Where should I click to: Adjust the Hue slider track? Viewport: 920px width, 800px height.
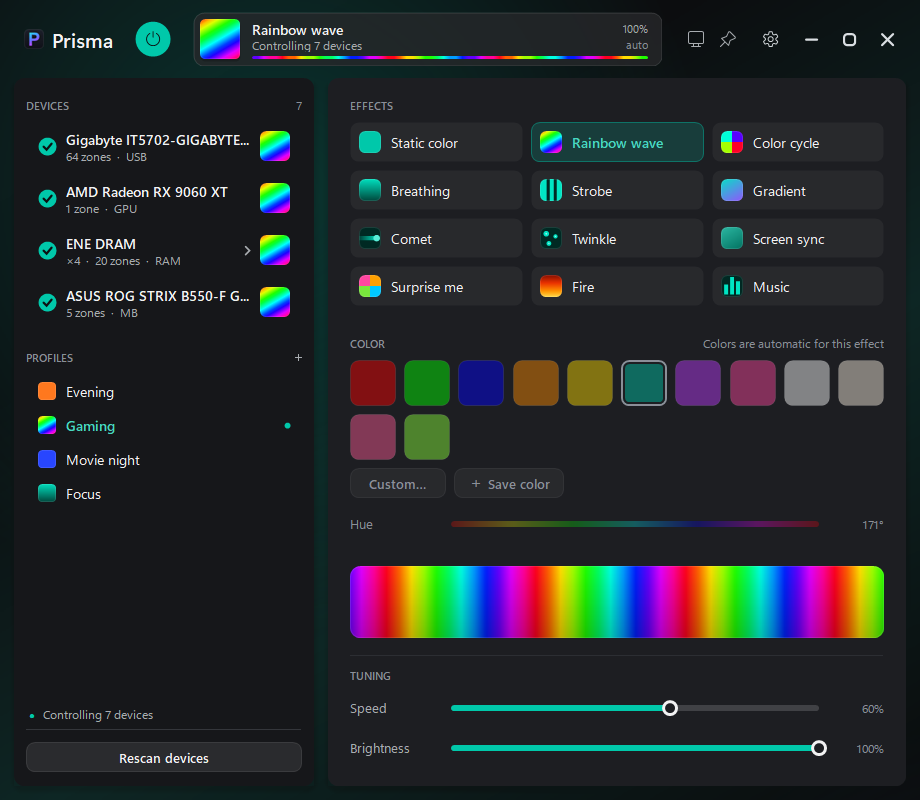(x=635, y=524)
